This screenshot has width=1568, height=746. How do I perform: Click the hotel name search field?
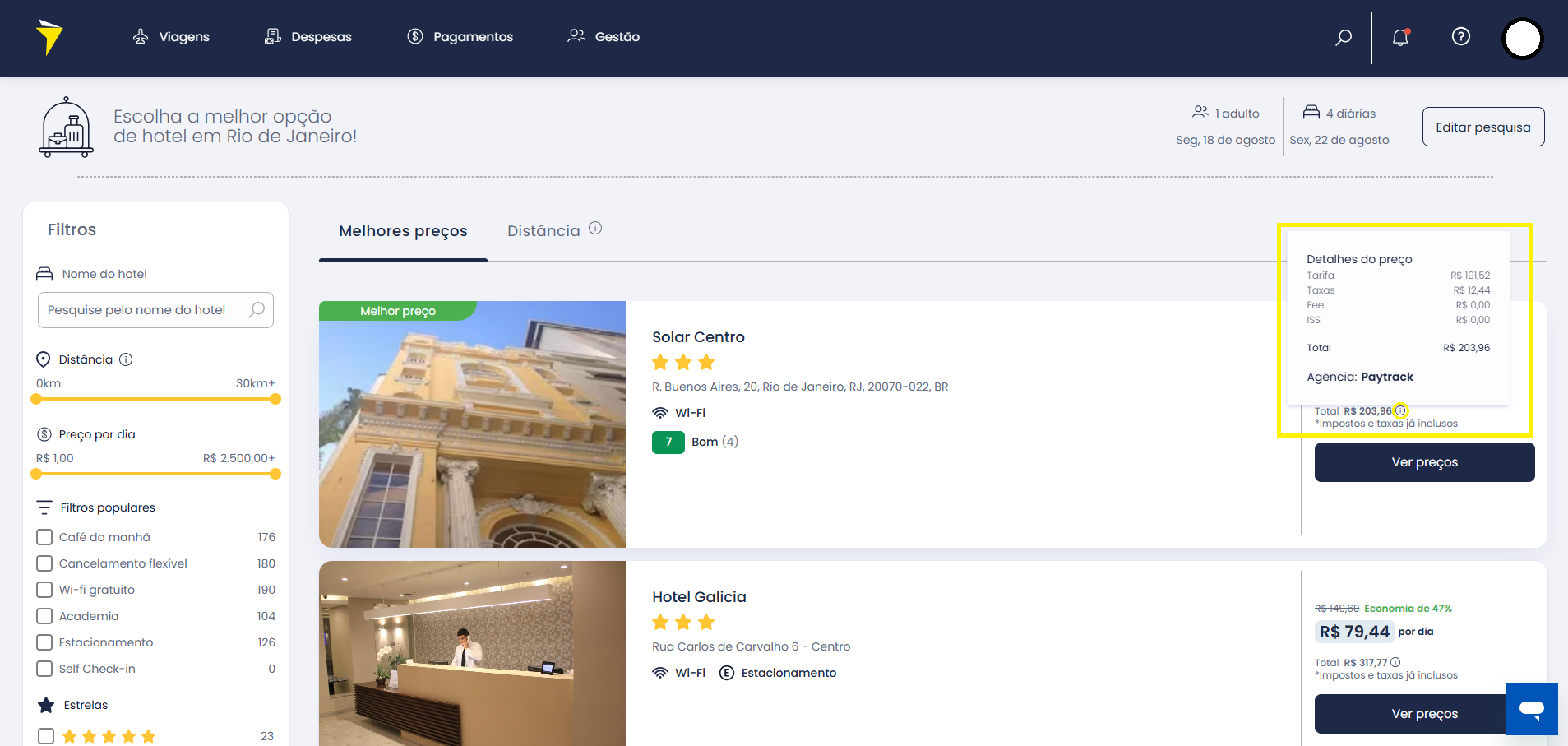pos(155,310)
